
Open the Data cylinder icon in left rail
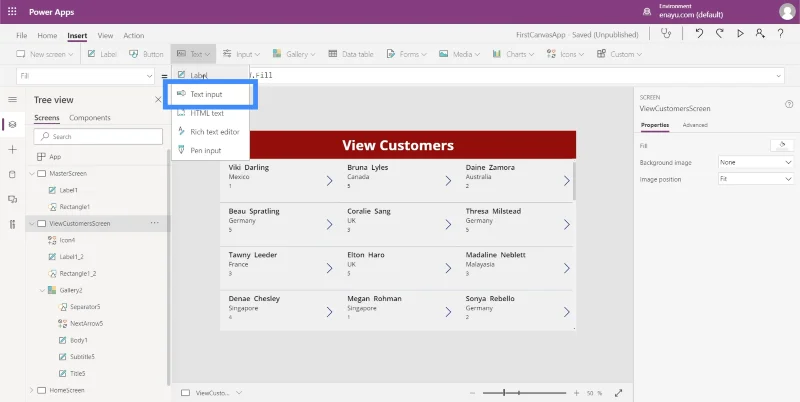(13, 174)
